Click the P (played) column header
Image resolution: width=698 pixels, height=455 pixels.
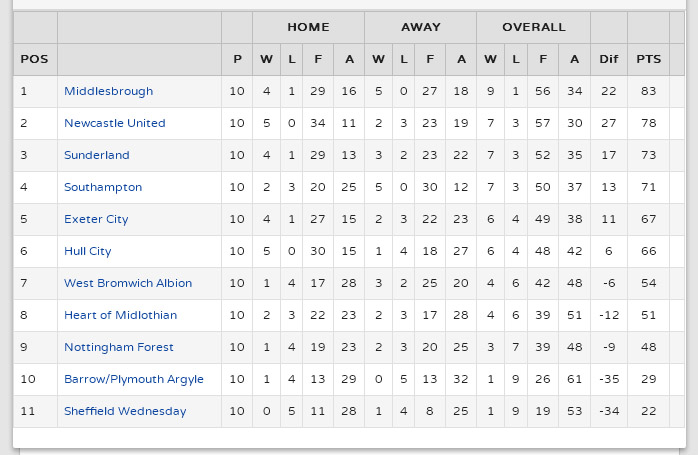click(x=237, y=59)
